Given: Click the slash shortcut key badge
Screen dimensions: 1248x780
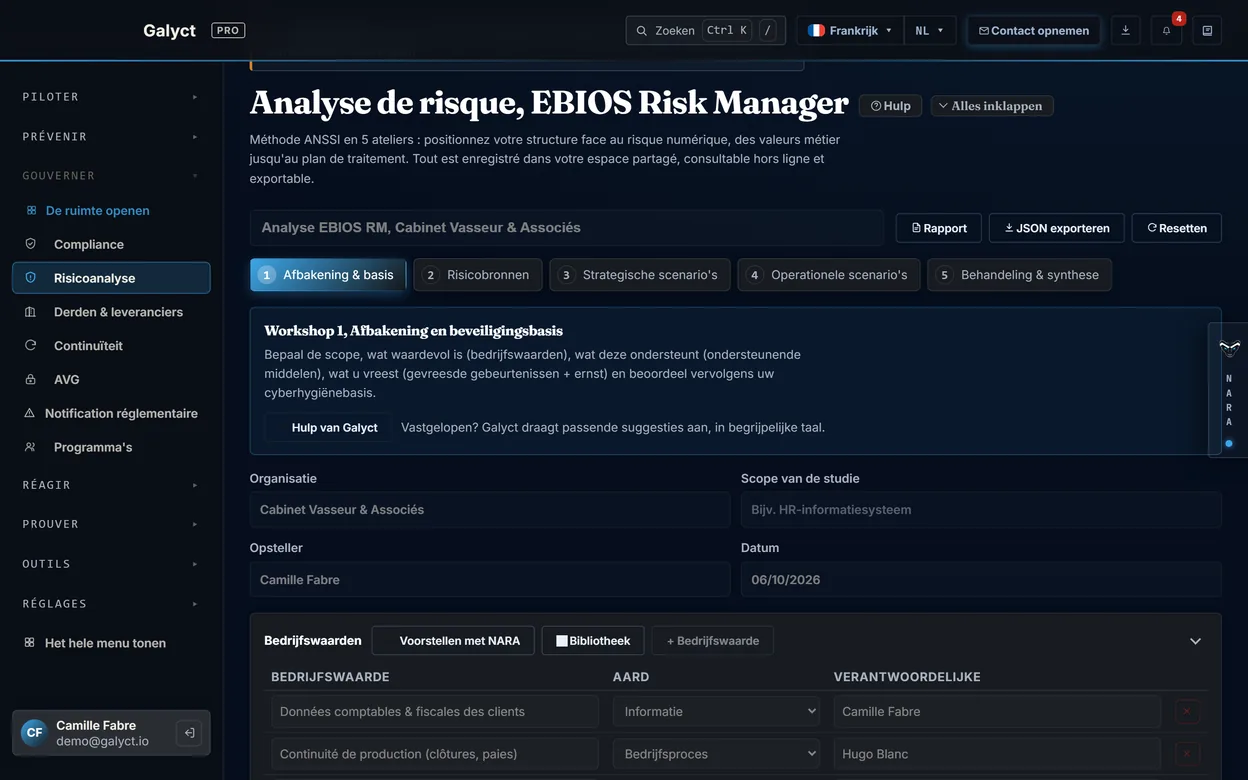Looking at the screenshot, I should 767,31.
